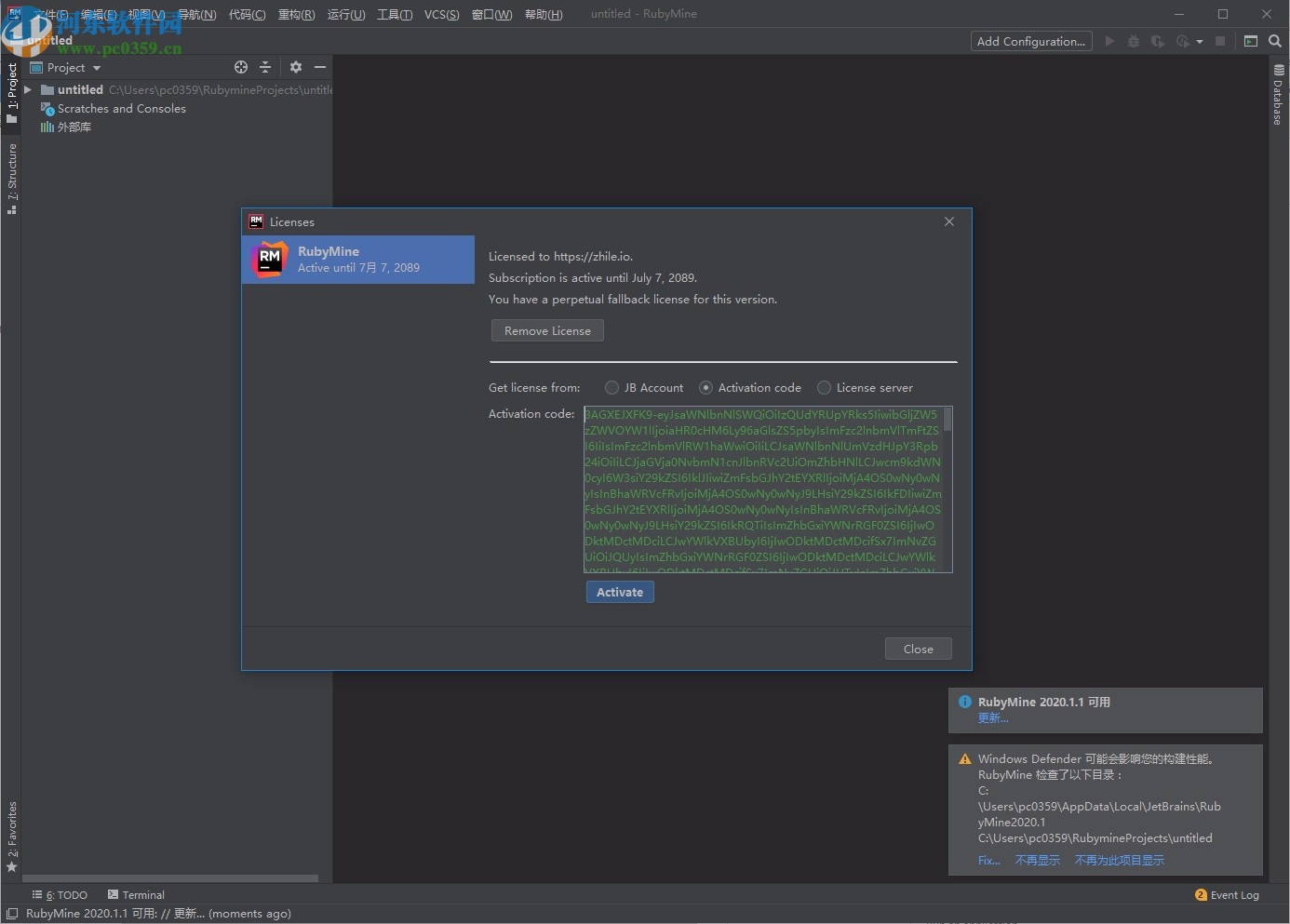Open the Database tool window sidebar
Image resolution: width=1290 pixels, height=924 pixels.
point(1279,95)
